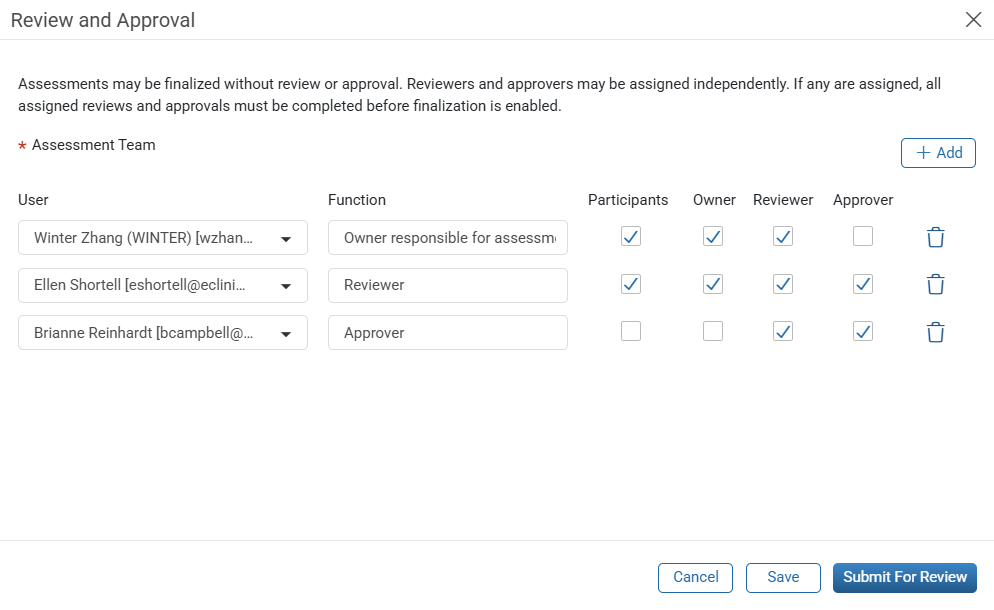Delete the Ellen Shortell team row
Viewport: 994px width, 610px height.
936,285
